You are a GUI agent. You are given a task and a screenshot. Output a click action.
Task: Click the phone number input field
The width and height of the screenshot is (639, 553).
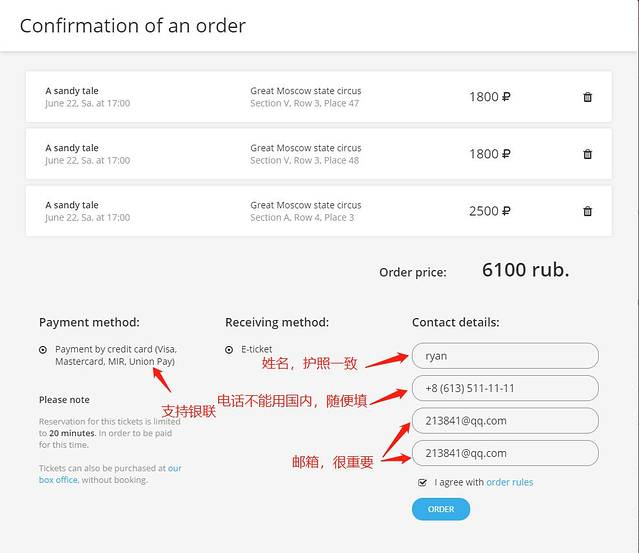tap(505, 388)
